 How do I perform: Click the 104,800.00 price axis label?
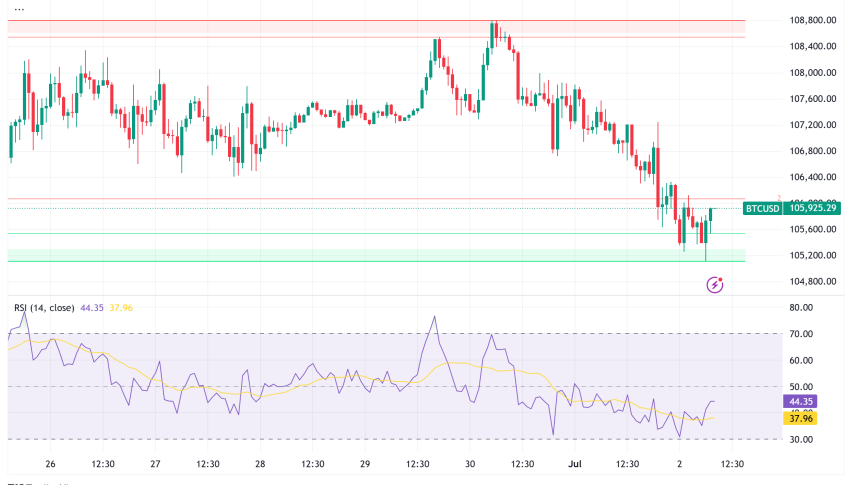[812, 281]
